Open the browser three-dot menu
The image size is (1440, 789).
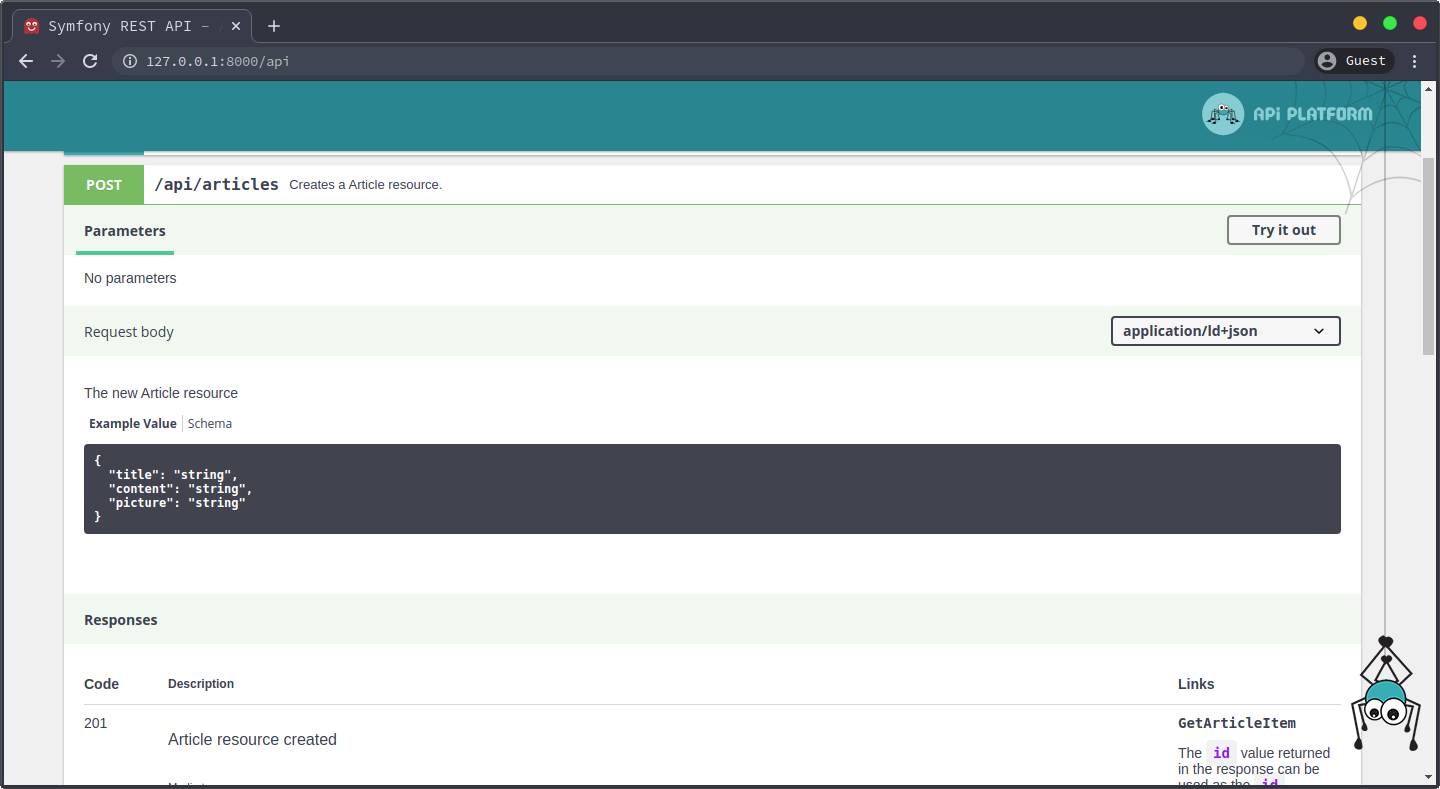pyautogui.click(x=1414, y=61)
